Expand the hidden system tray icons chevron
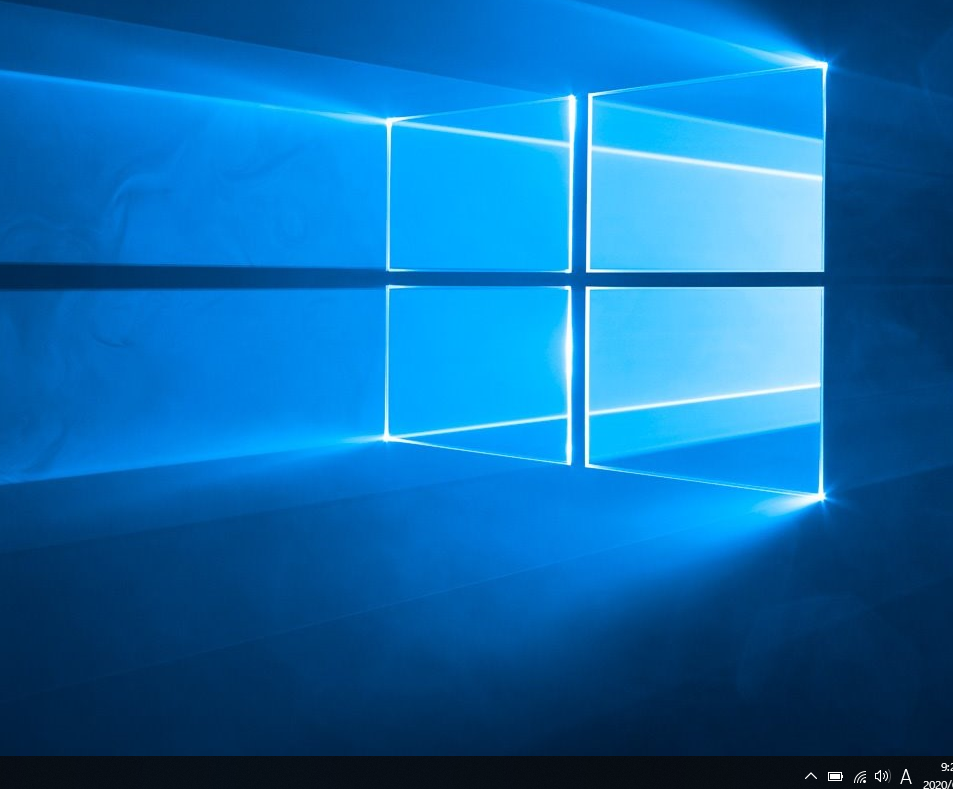Image resolution: width=953 pixels, height=789 pixels. tap(811, 776)
